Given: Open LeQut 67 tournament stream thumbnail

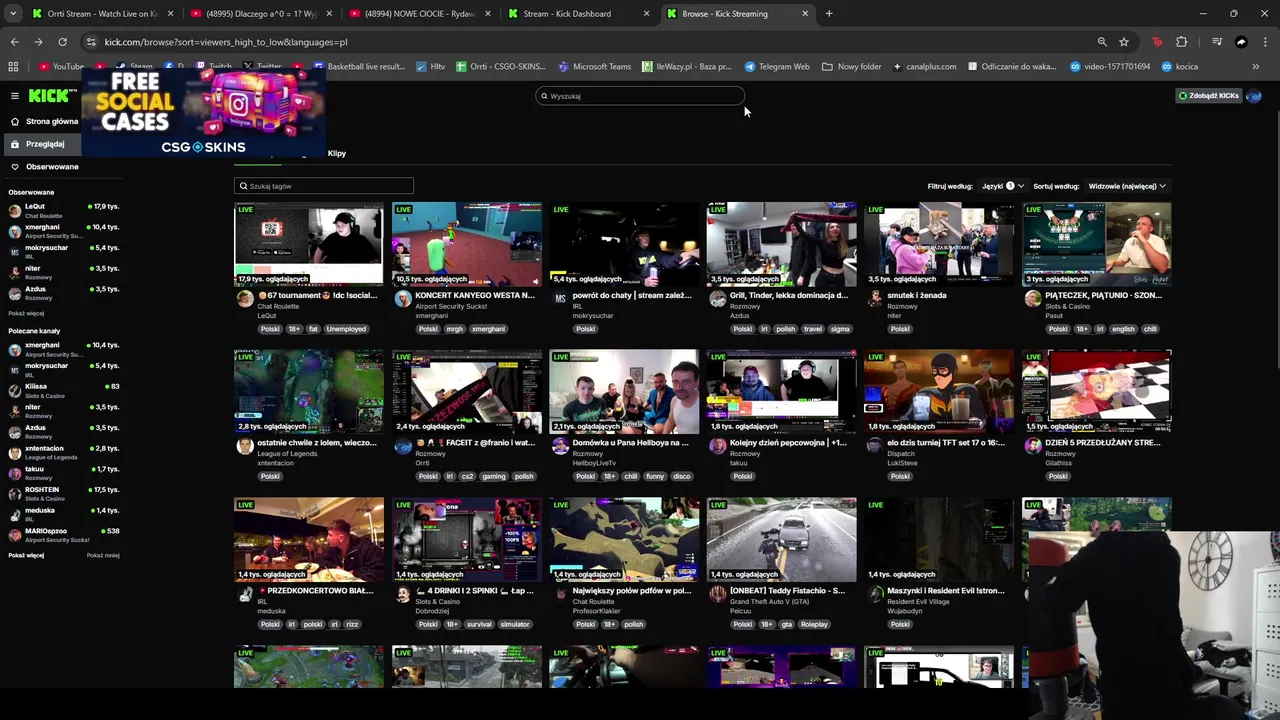Looking at the screenshot, I should click(x=308, y=244).
